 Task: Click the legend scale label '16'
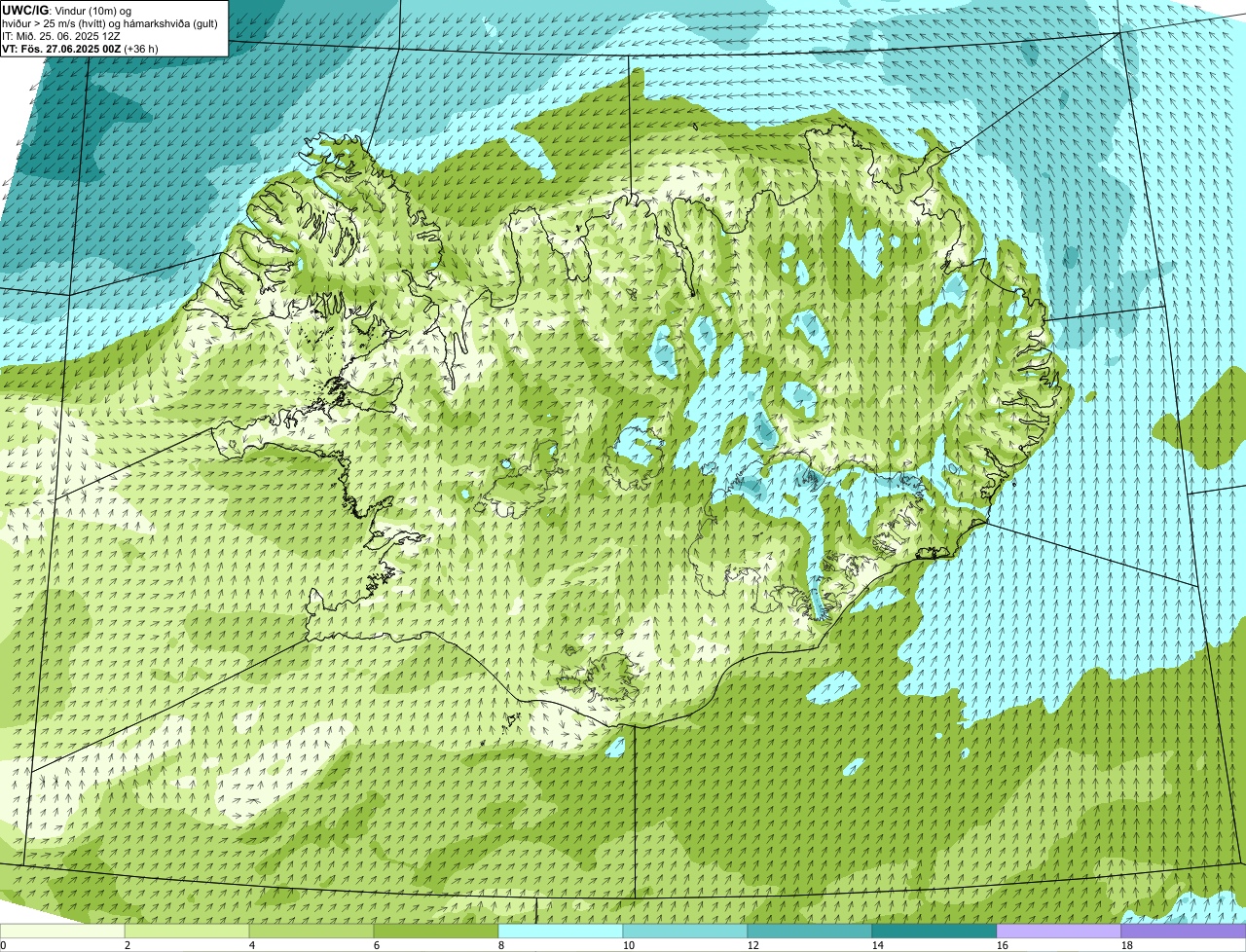tap(1003, 945)
